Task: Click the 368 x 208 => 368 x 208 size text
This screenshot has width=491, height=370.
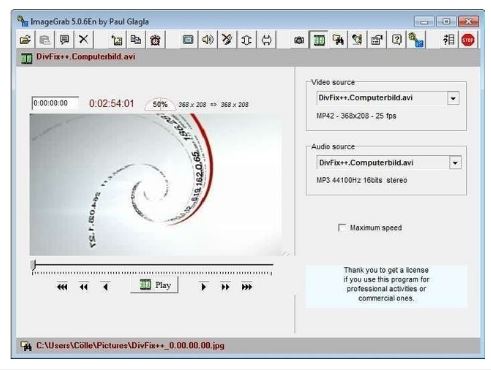Action: coord(213,105)
